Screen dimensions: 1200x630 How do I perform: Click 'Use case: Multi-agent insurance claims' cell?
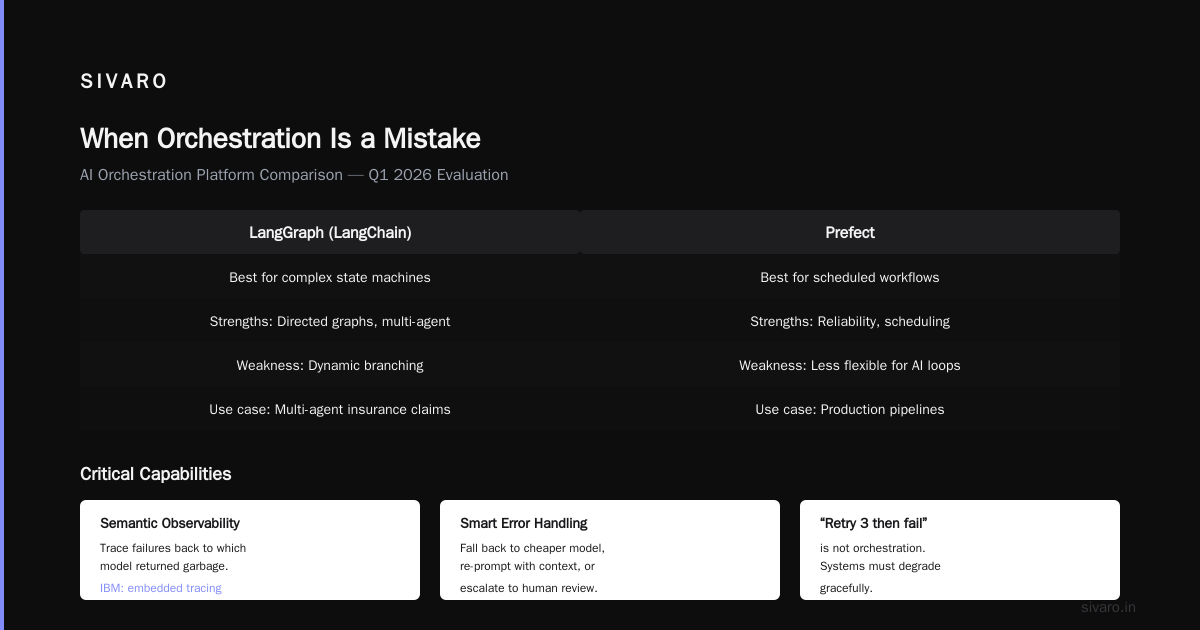pyautogui.click(x=330, y=409)
